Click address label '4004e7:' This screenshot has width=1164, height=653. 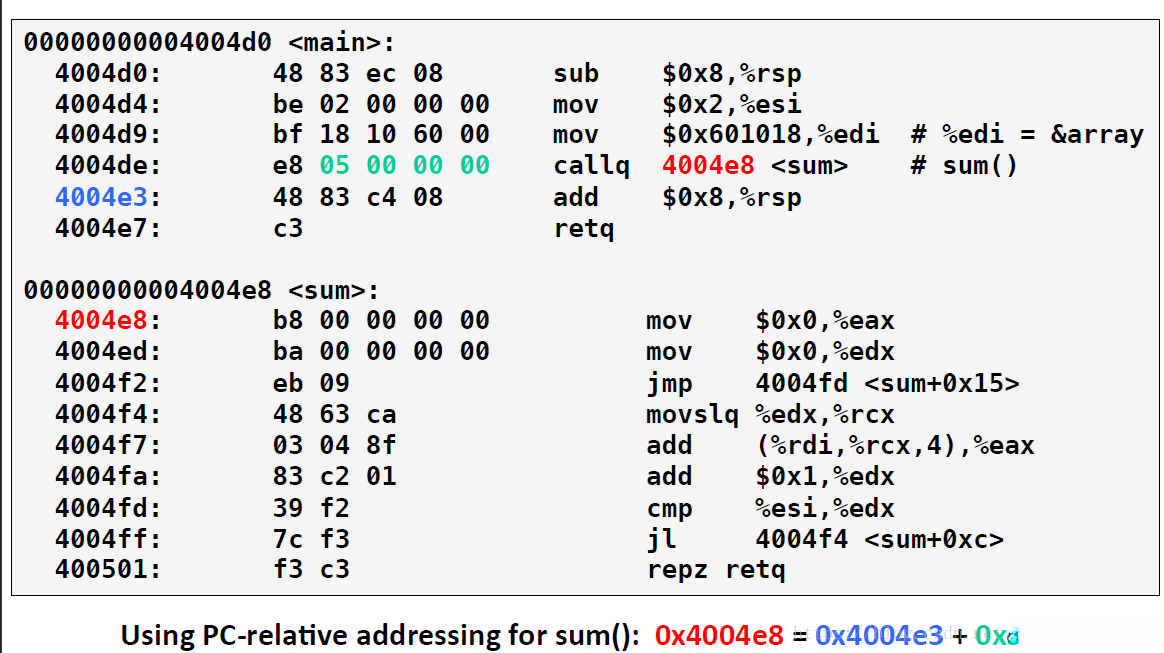[108, 229]
